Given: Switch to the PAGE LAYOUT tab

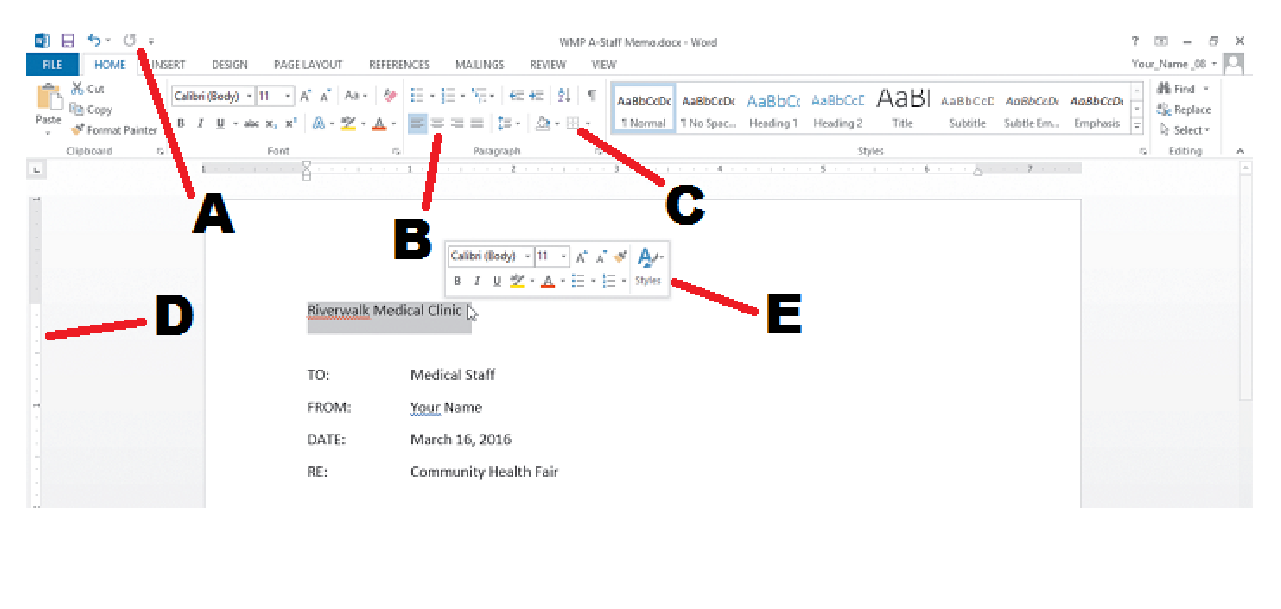Looking at the screenshot, I should (309, 64).
